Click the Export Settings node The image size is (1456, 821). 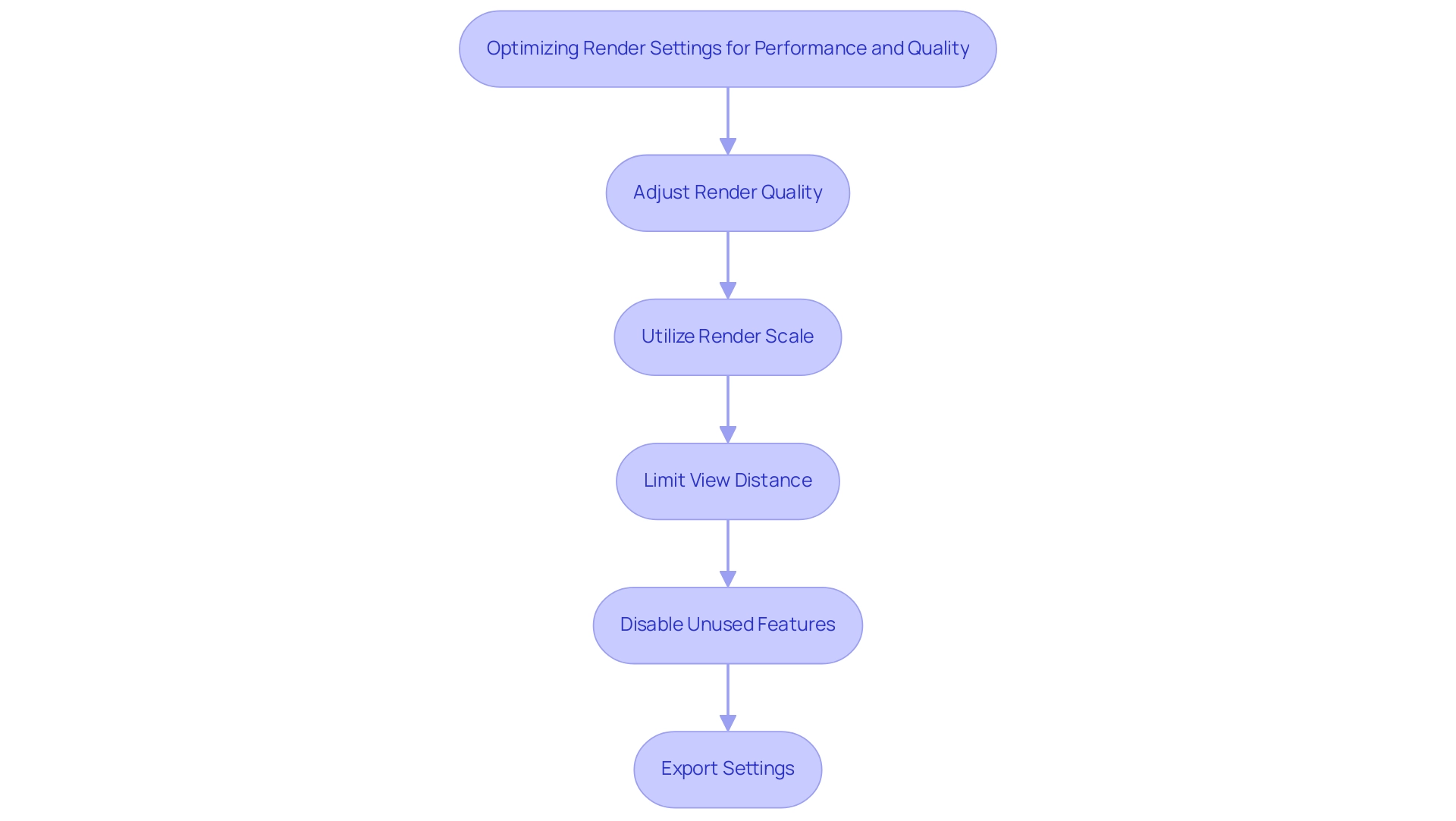[x=728, y=768]
